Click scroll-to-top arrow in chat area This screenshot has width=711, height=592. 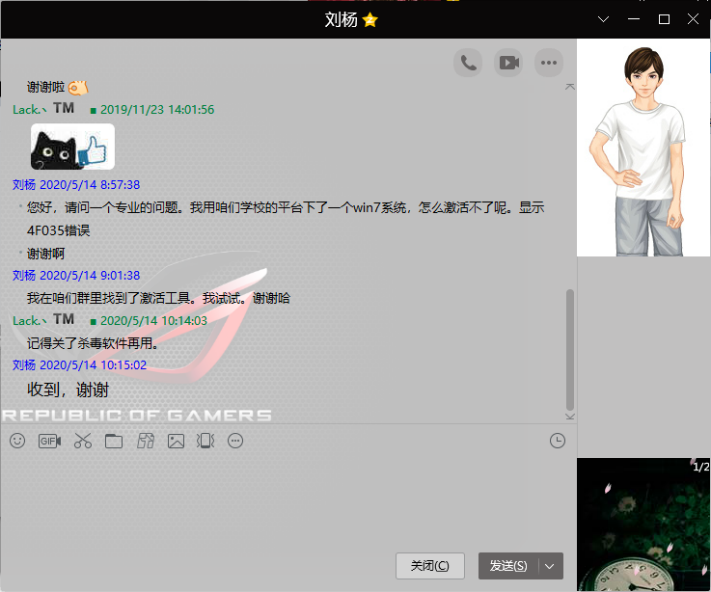(x=570, y=87)
